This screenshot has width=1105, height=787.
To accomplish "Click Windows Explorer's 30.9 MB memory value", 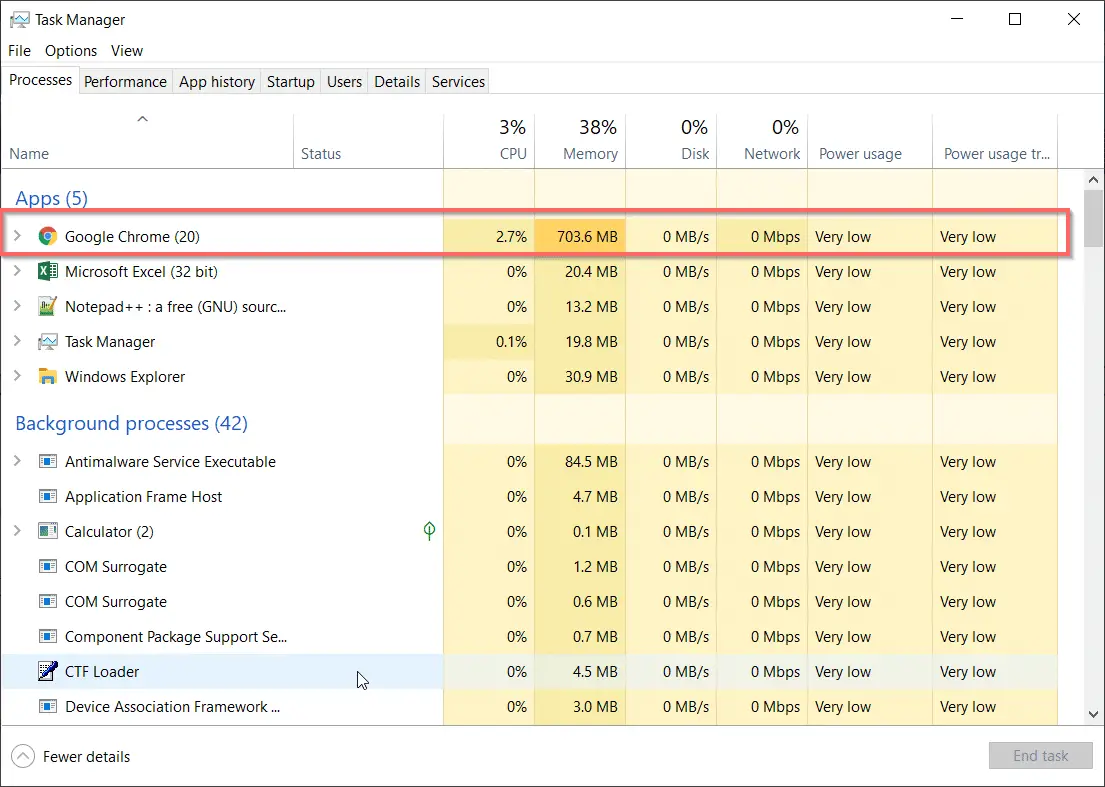I will click(591, 377).
